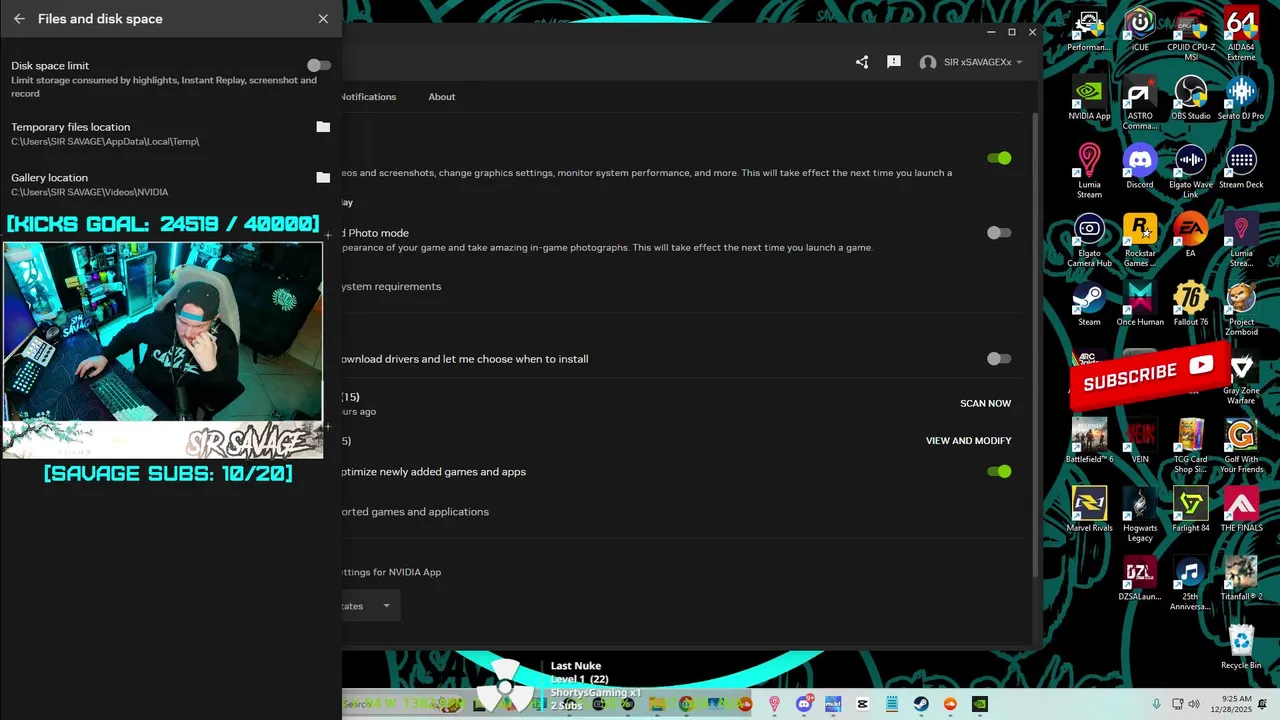Open the system requirements link
Viewport: 1280px width, 720px height.
[x=391, y=287]
